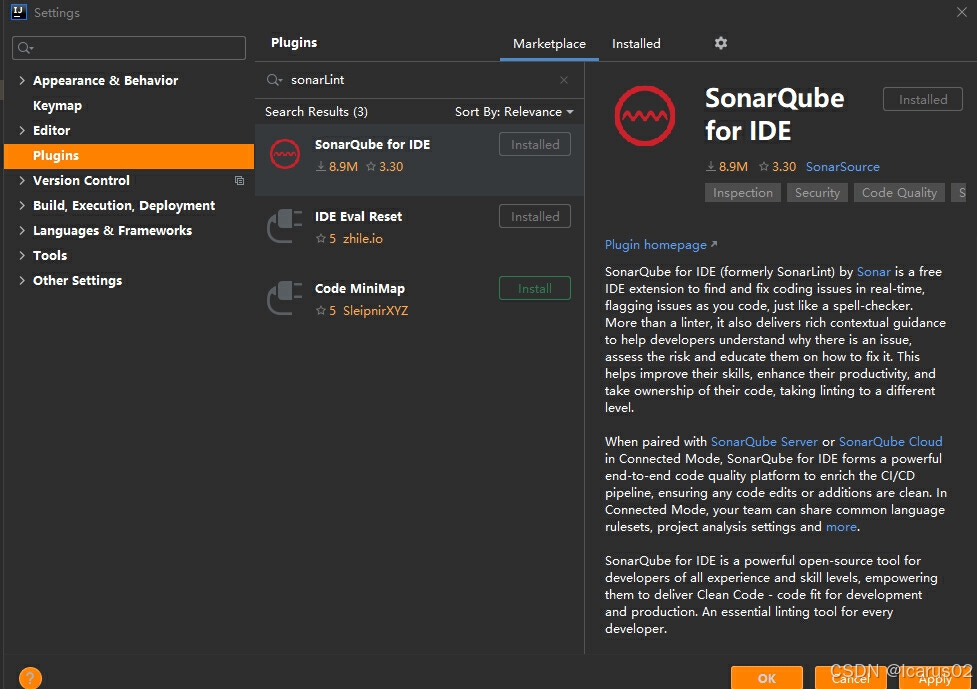
Task: Select Keymap in the settings tree
Action: (57, 105)
